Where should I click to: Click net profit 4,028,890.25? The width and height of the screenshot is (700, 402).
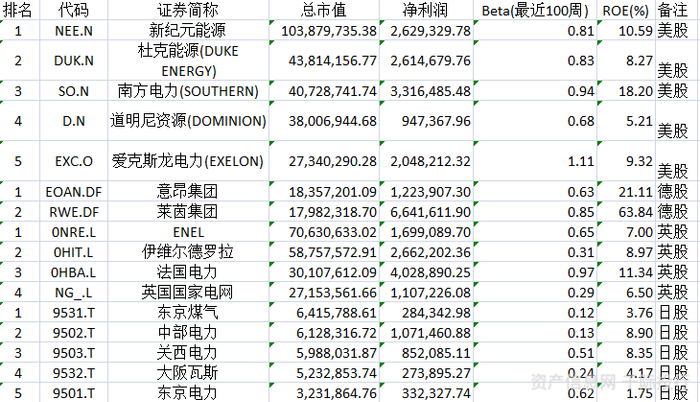coord(426,272)
